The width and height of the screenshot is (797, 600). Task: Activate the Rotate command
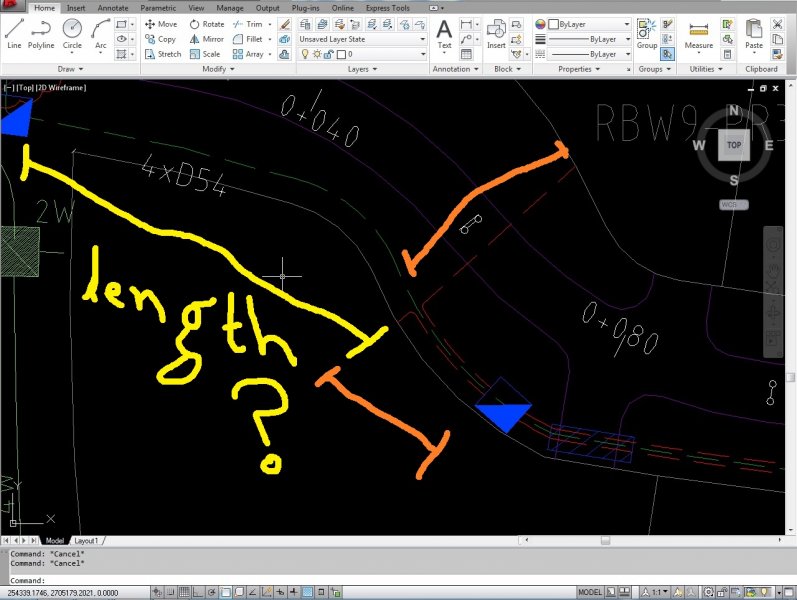click(x=207, y=24)
